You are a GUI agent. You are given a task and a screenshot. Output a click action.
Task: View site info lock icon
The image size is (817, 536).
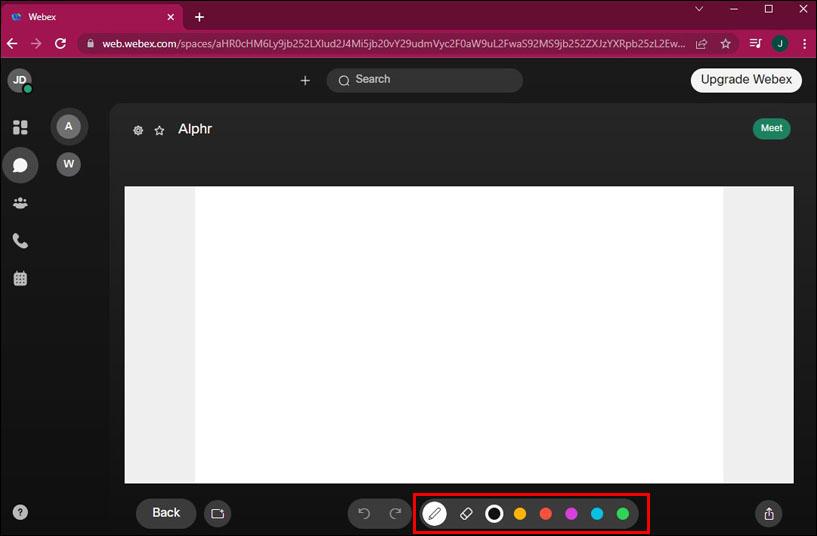[x=91, y=44]
